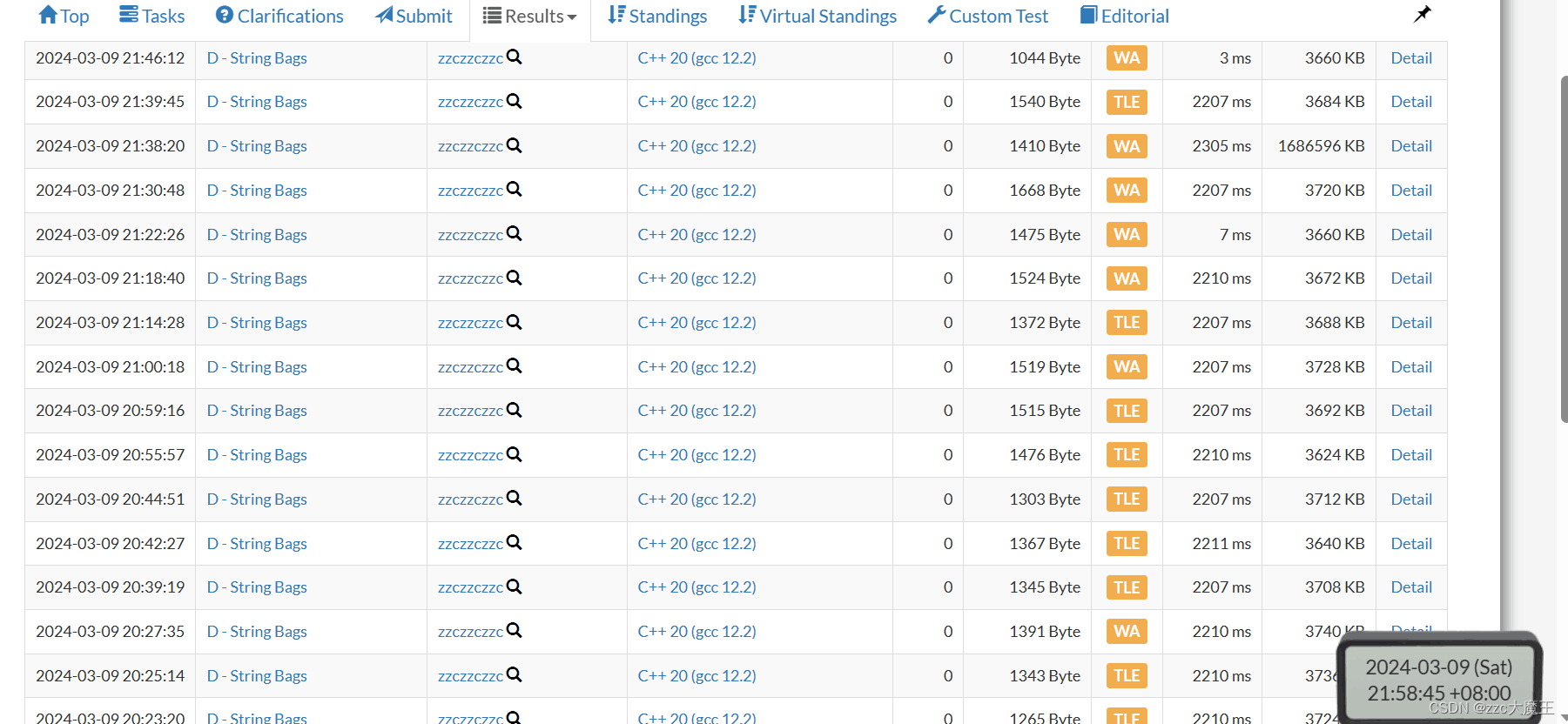Viewport: 1568px width, 724px height.
Task: Click C++ 20 language link in 21:39:45 row
Action: pyautogui.click(x=697, y=101)
